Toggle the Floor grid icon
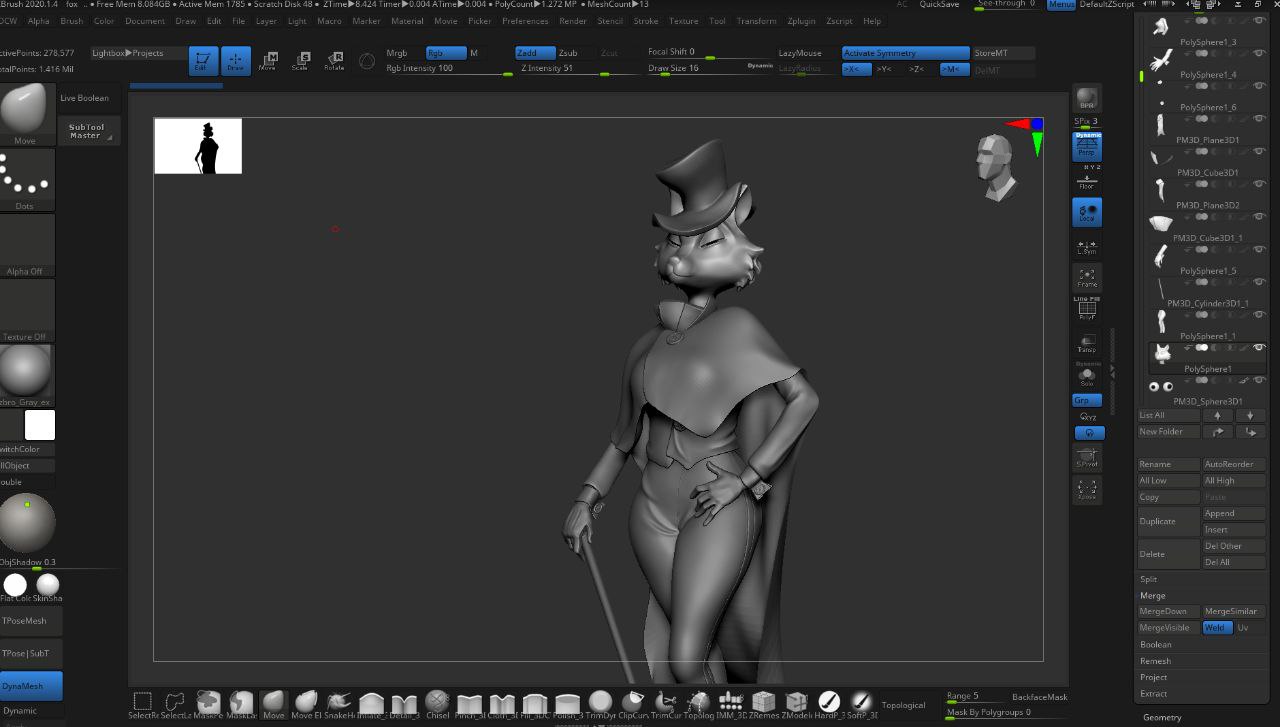This screenshot has height=727, width=1280. pos(1087,182)
